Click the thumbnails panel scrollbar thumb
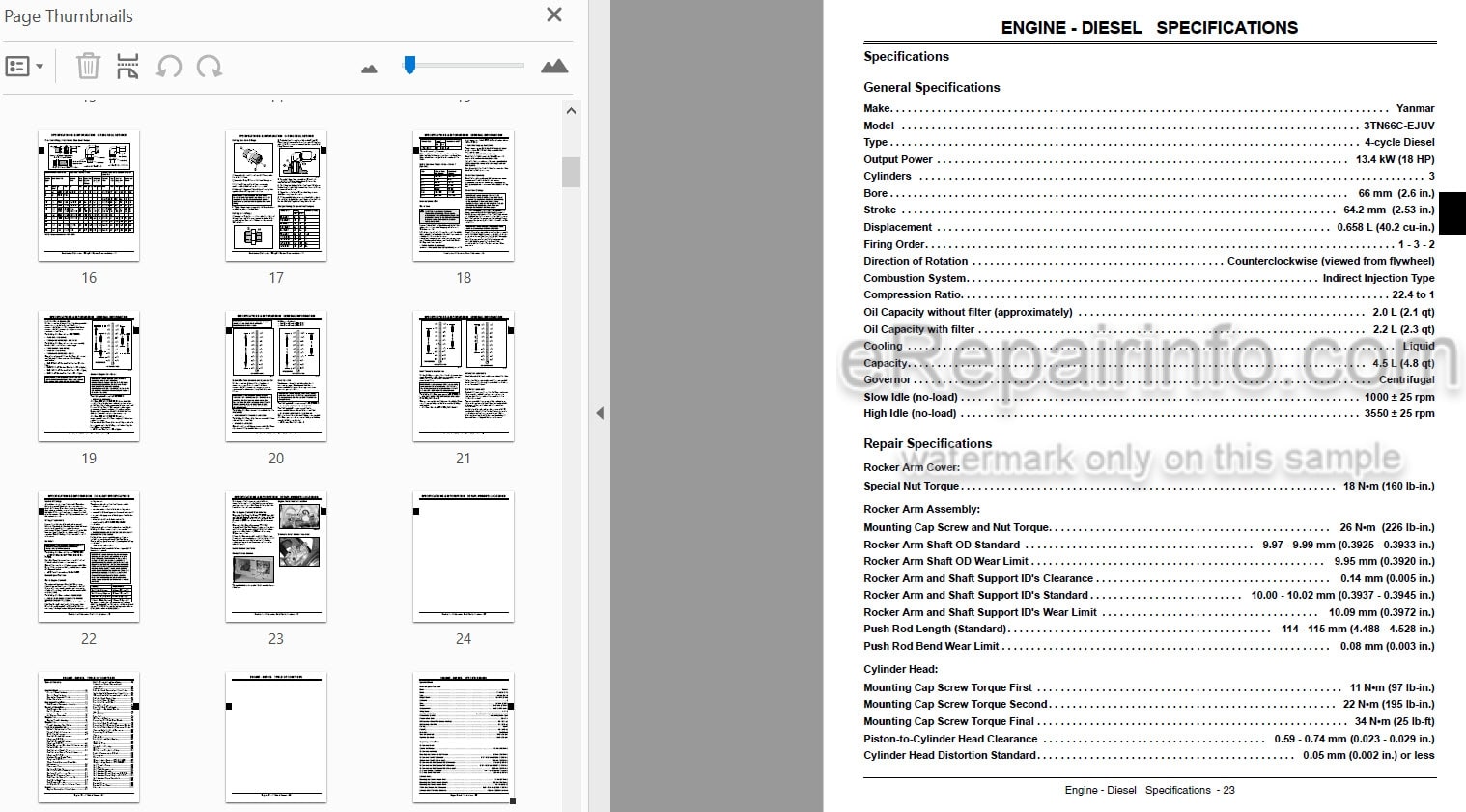The image size is (1466, 812). [571, 172]
